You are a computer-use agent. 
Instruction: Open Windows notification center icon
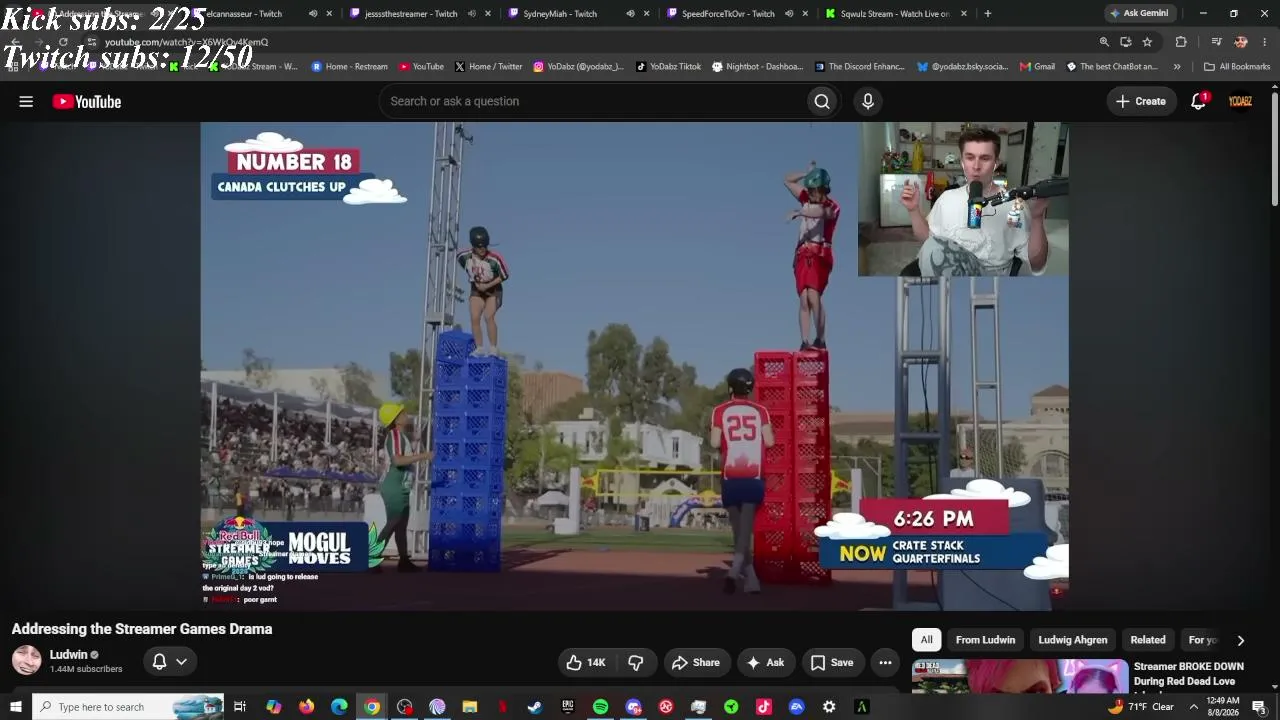point(1259,707)
